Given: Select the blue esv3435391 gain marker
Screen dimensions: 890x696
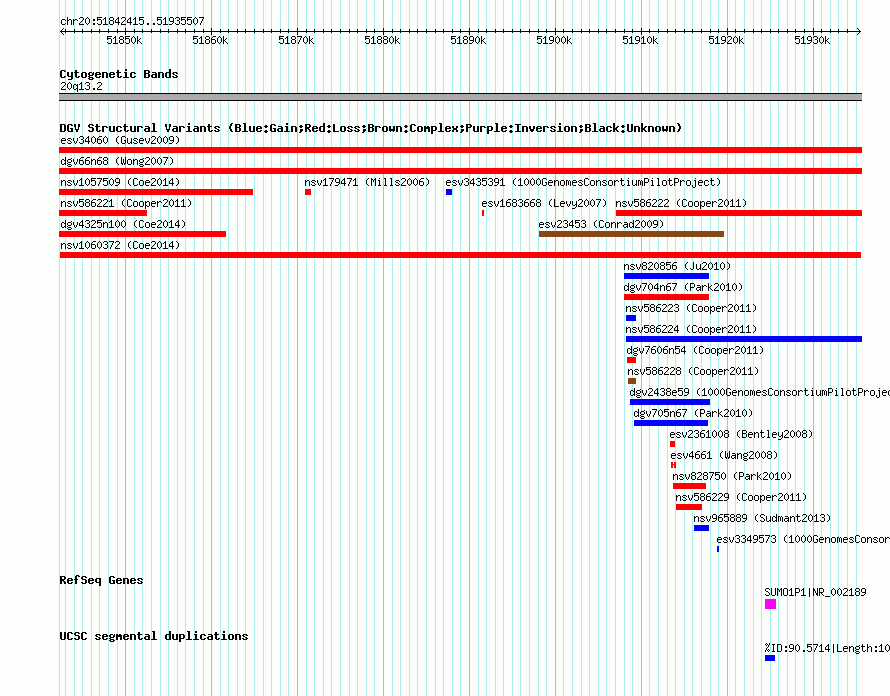Looking at the screenshot, I should point(449,192).
